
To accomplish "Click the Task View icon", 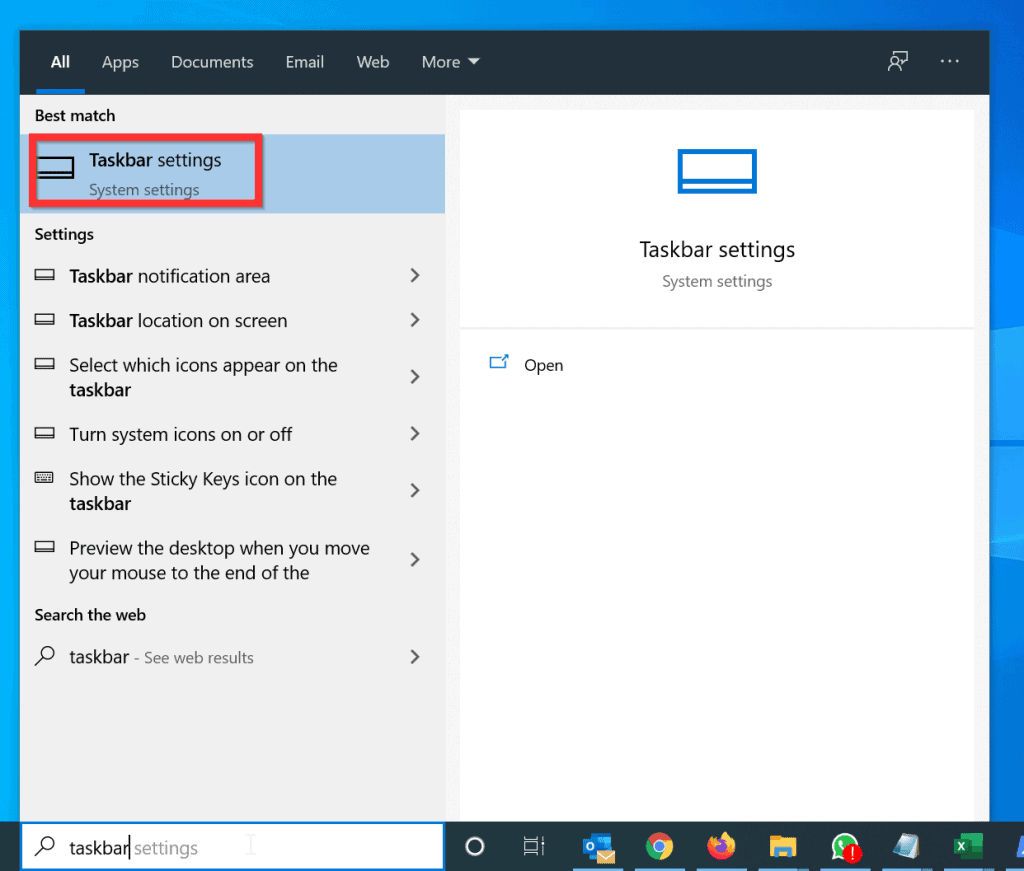I will point(533,847).
